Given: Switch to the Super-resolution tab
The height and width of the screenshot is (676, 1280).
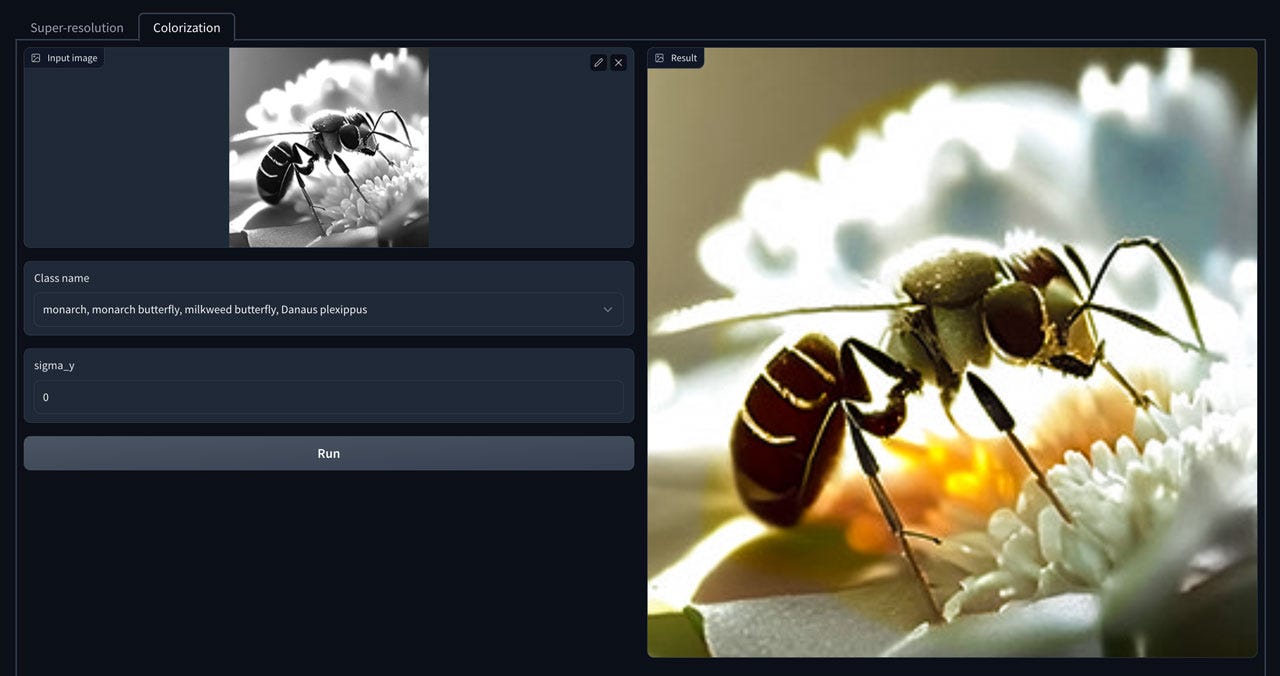Looking at the screenshot, I should (x=76, y=27).
